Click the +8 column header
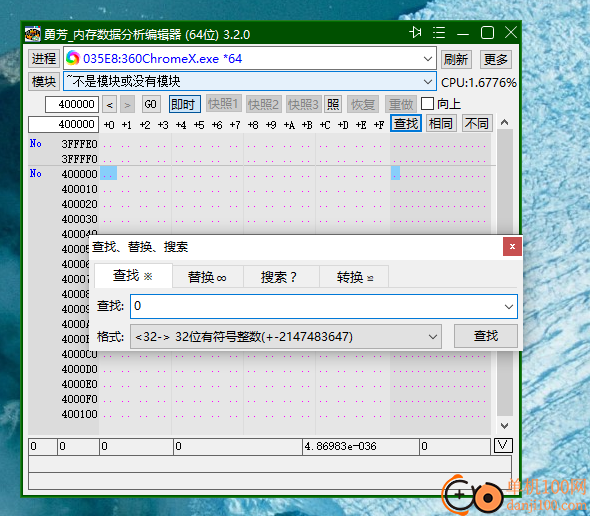 point(253,125)
